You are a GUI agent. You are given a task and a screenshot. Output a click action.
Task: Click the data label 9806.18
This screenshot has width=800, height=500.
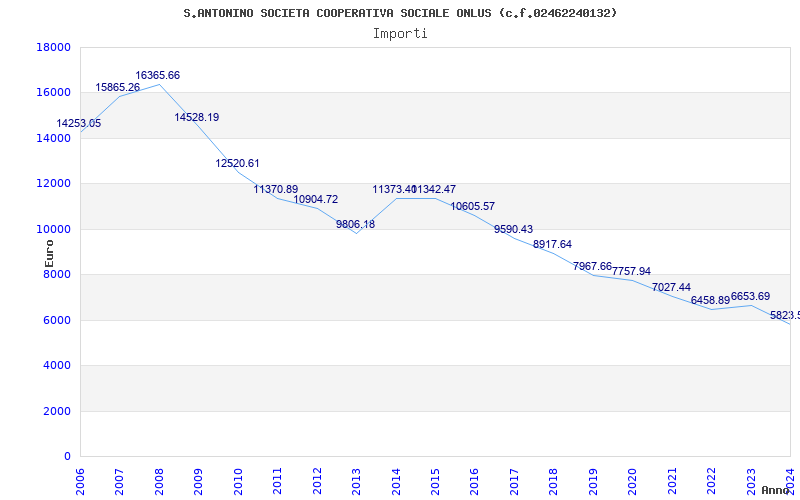pos(356,224)
